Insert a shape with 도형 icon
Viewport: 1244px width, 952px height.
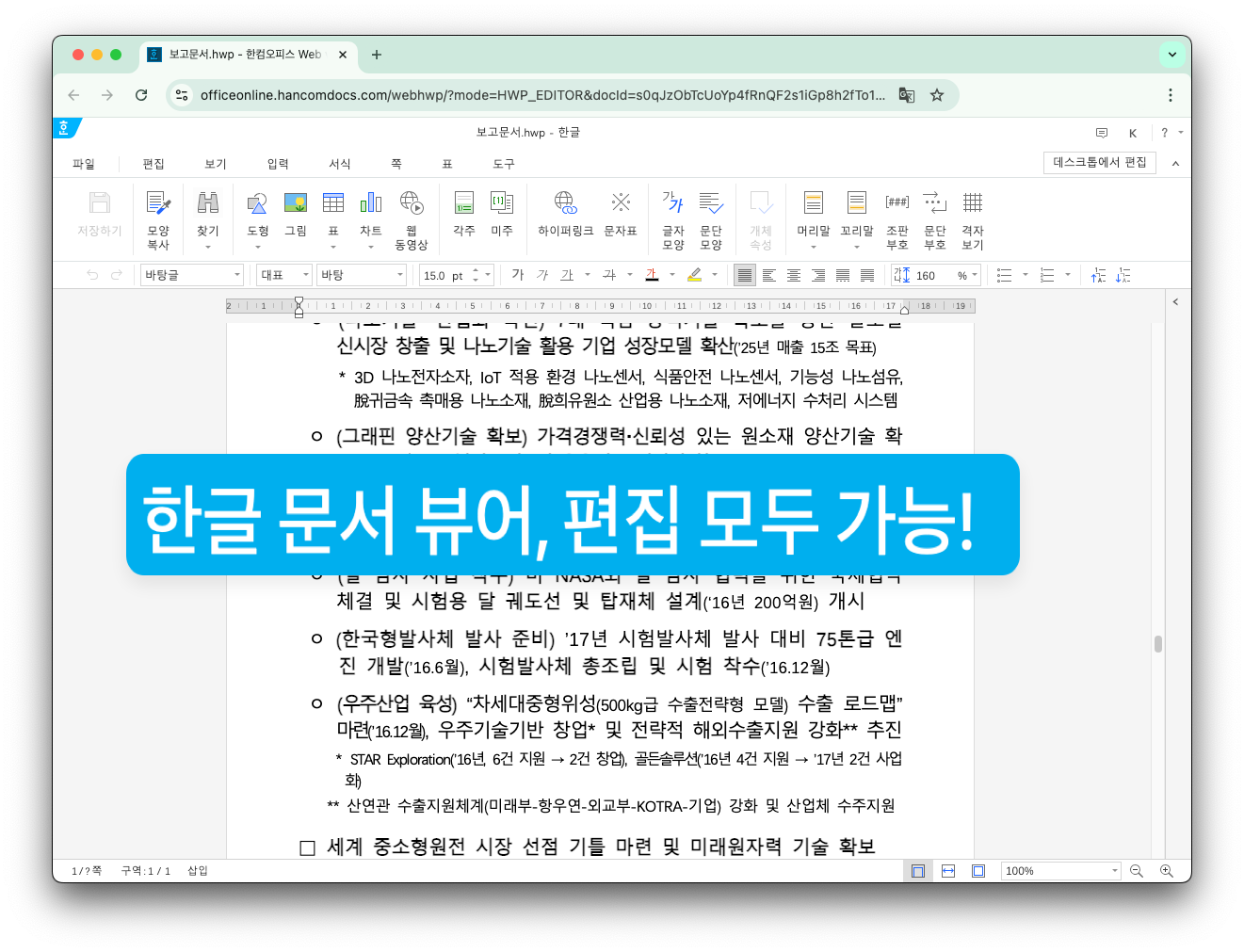point(257,219)
